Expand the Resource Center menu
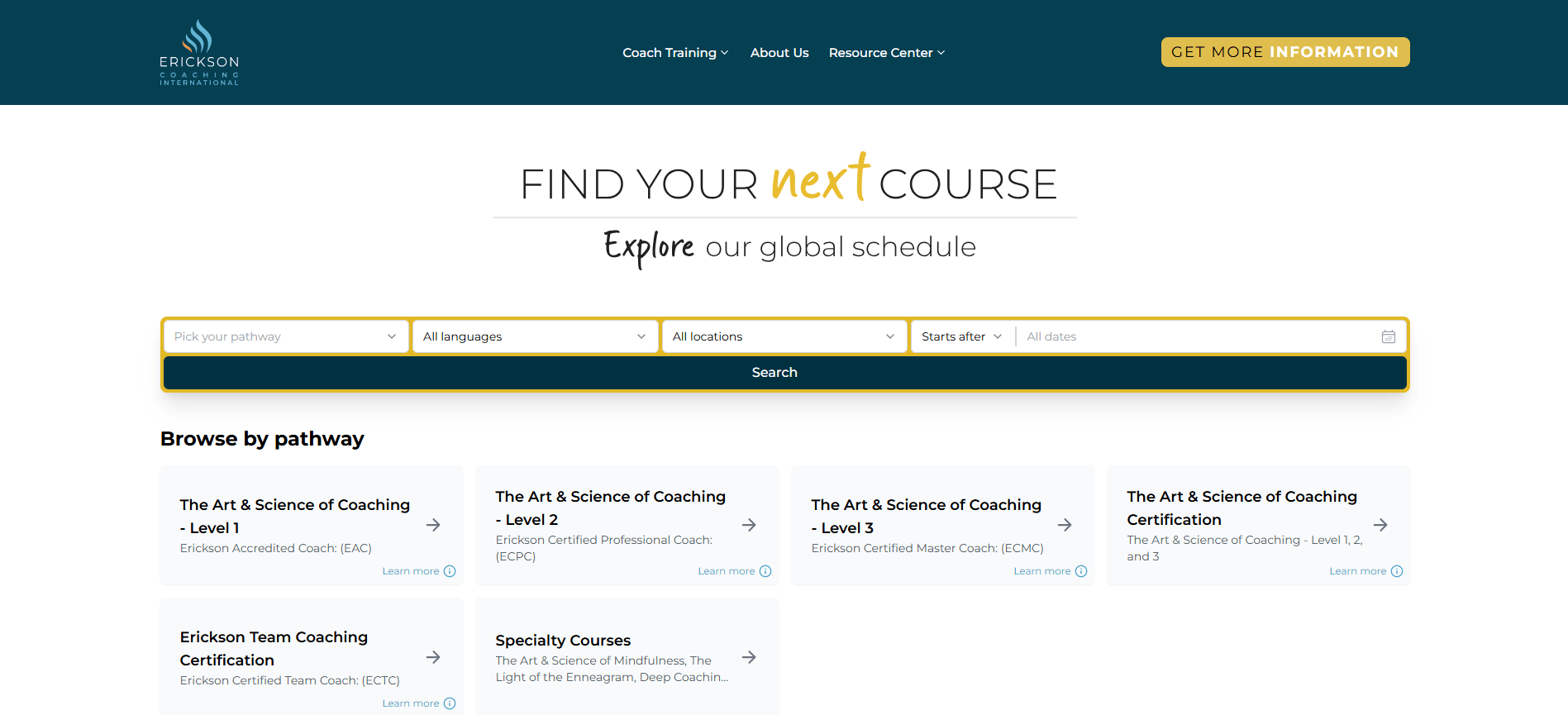Viewport: 1568px width, 715px height. [887, 53]
